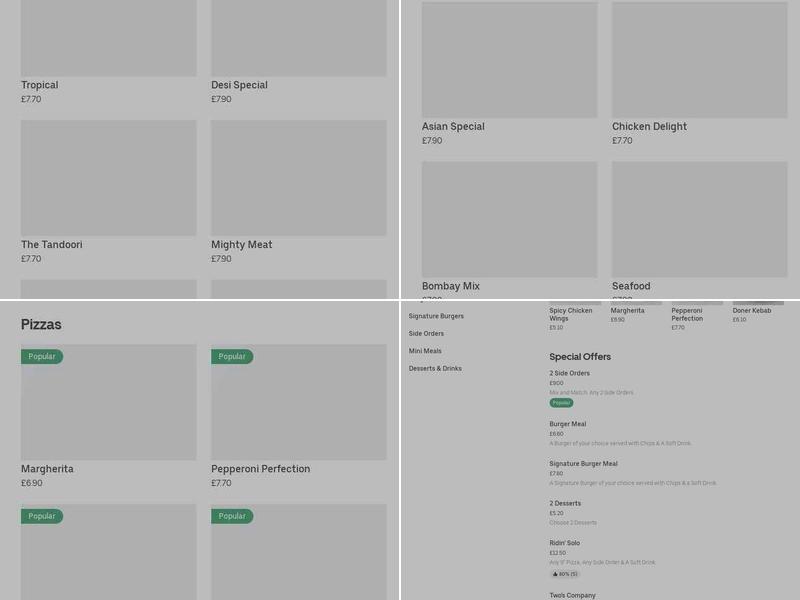
Task: Choose the Mighty Meat pizza image
Action: [x=298, y=178]
